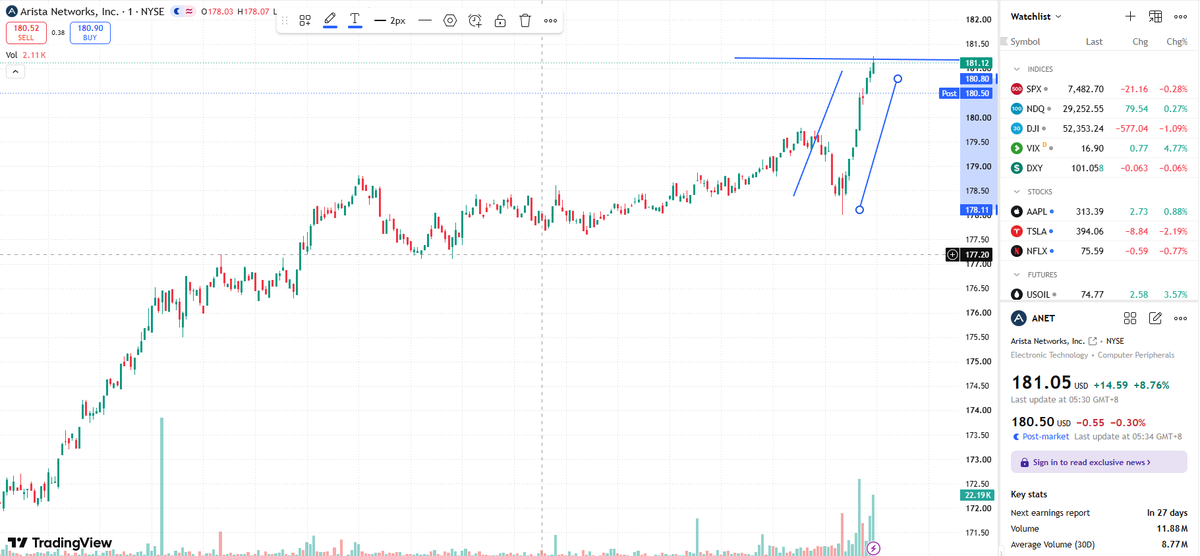Click the Post 180.50 price label
The height and width of the screenshot is (556, 1200).
(965, 93)
